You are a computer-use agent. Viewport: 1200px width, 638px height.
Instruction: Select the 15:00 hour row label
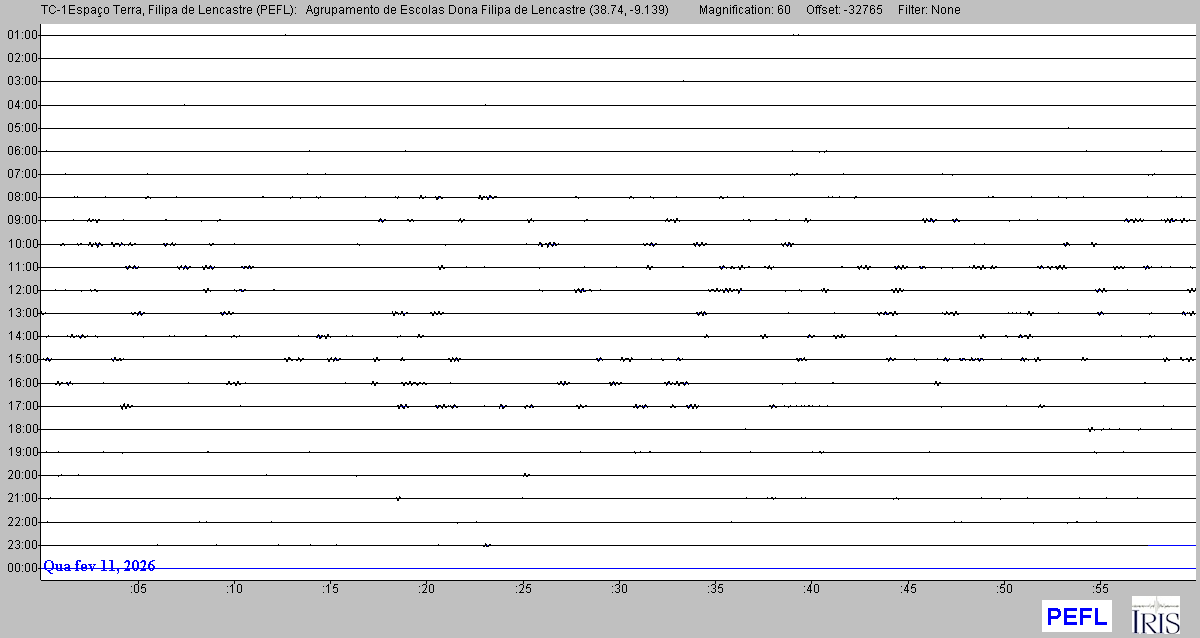pyautogui.click(x=21, y=359)
